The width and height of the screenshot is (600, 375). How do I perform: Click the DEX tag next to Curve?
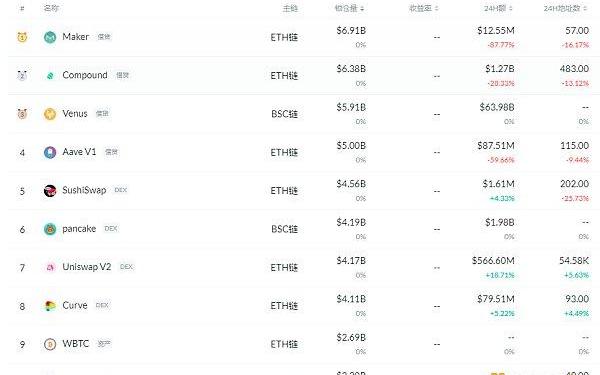(102, 305)
